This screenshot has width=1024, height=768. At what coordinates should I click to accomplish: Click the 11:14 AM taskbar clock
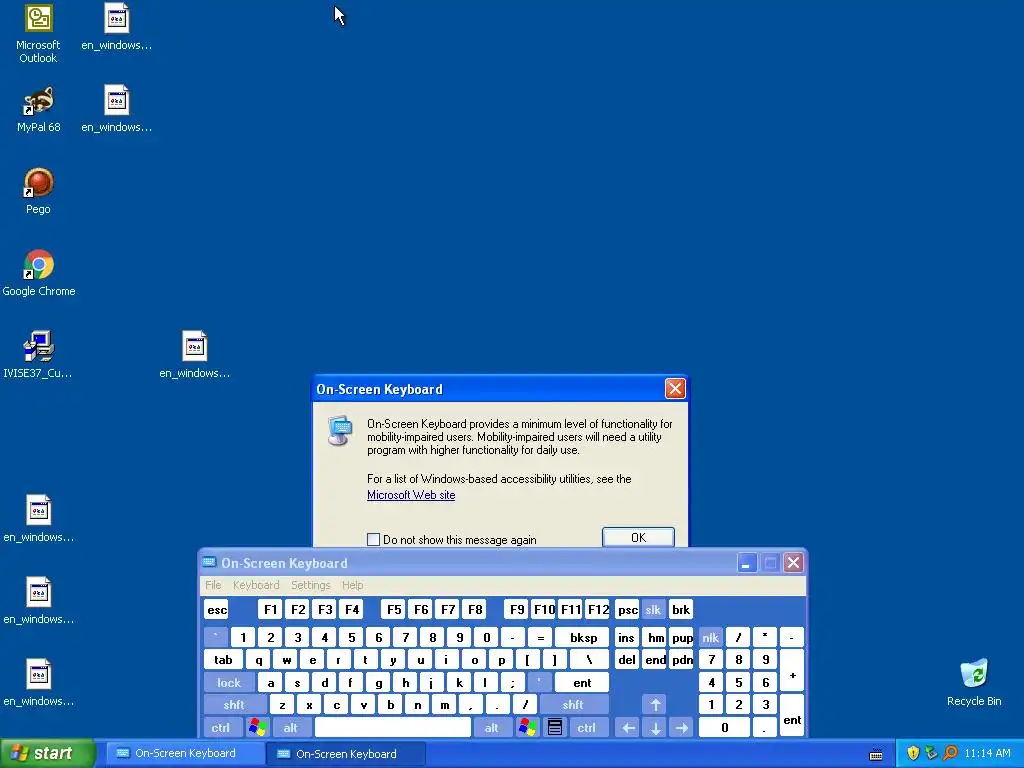click(x=987, y=753)
